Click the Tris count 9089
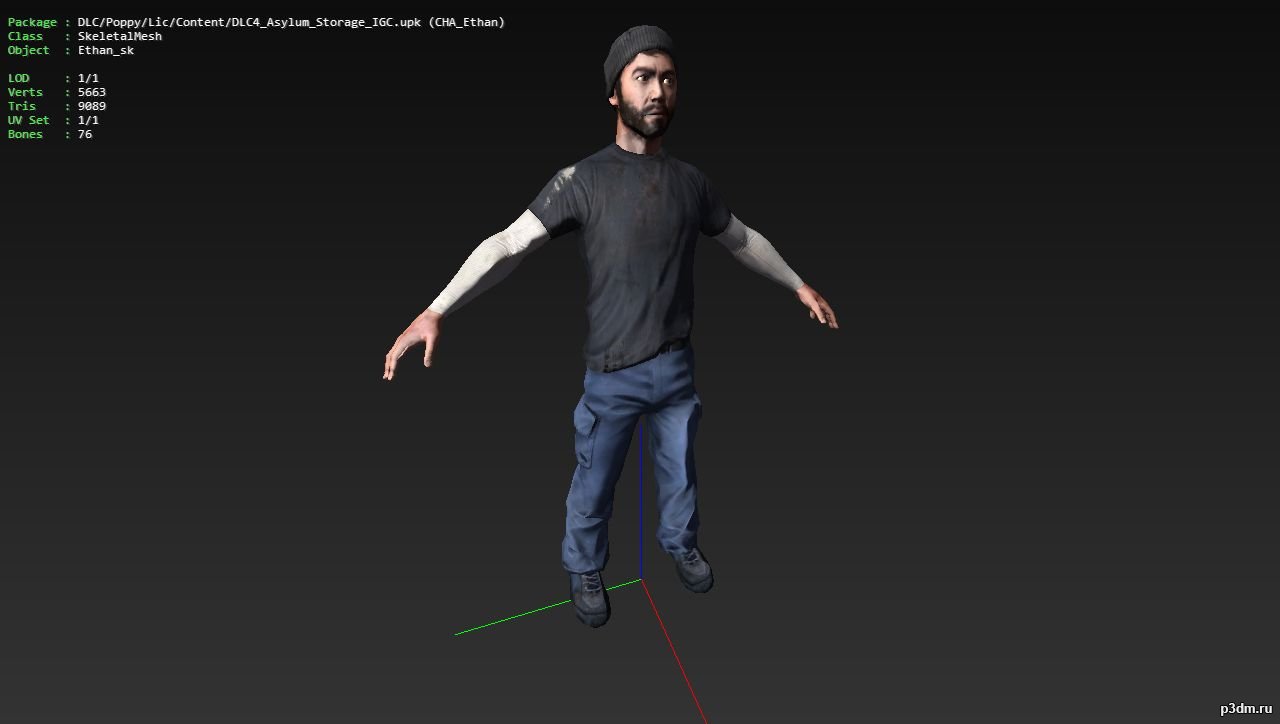The image size is (1280, 724). click(91, 106)
